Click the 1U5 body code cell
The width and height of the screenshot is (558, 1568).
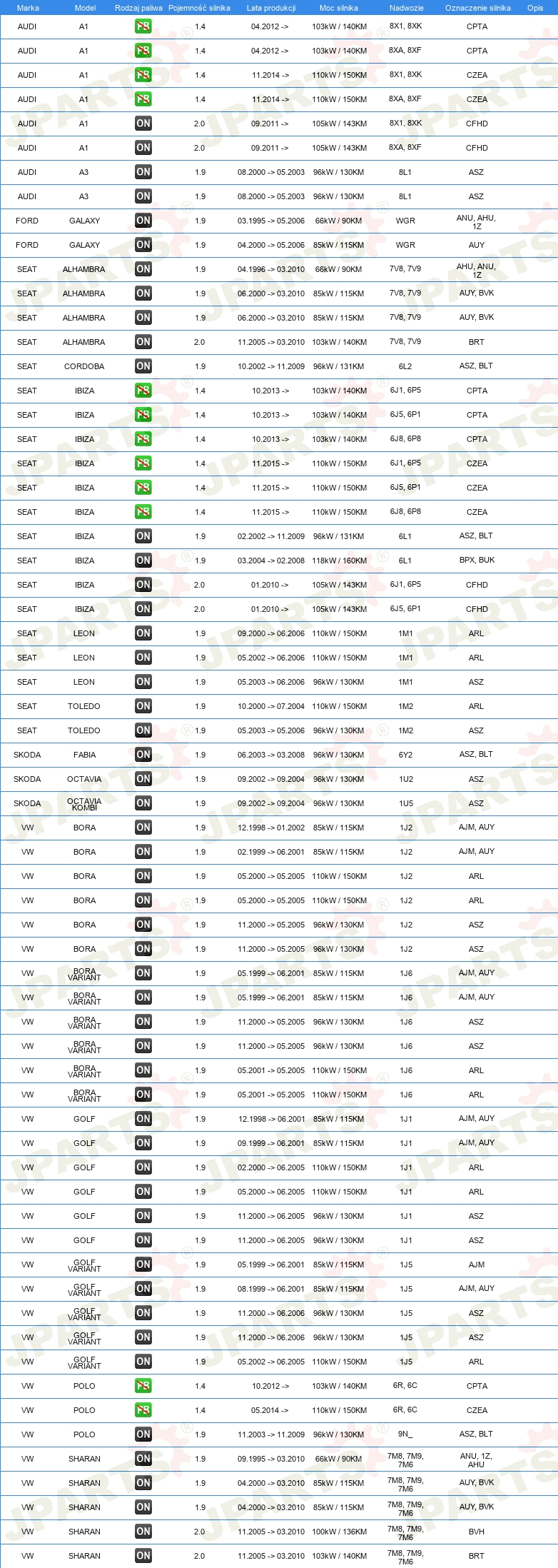tap(406, 803)
